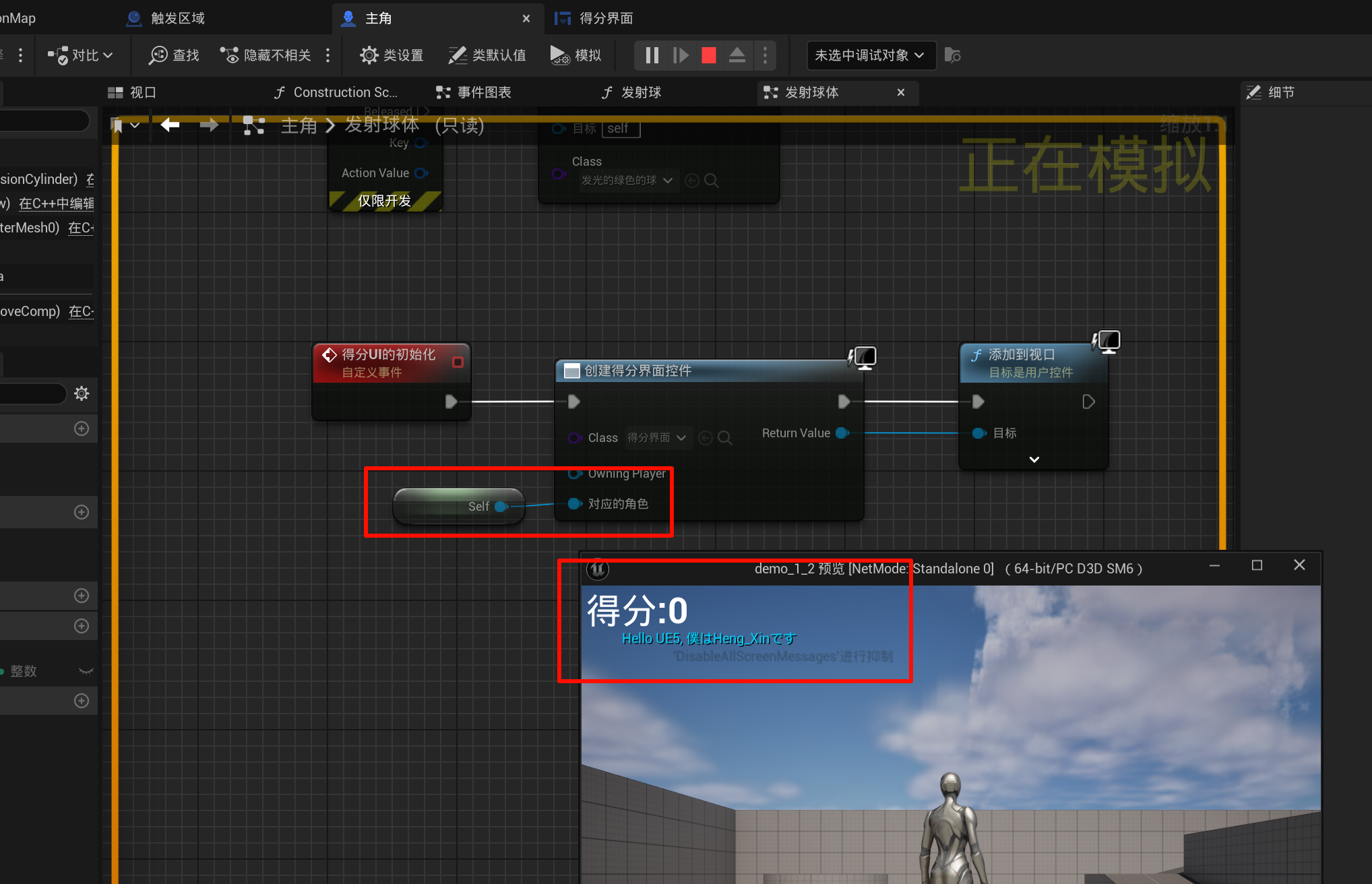Click the frame skip playback icon

681,55
